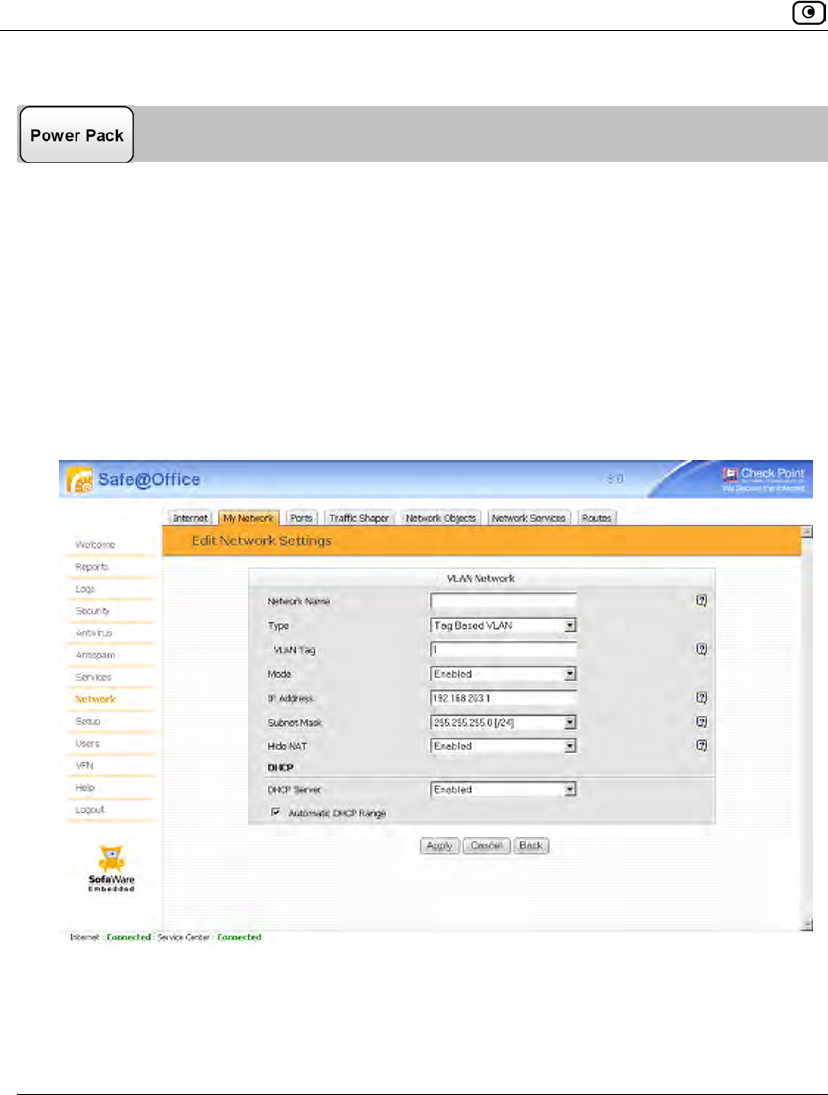828x1095 pixels.
Task: Switch to the Routes tab
Action: tap(596, 518)
